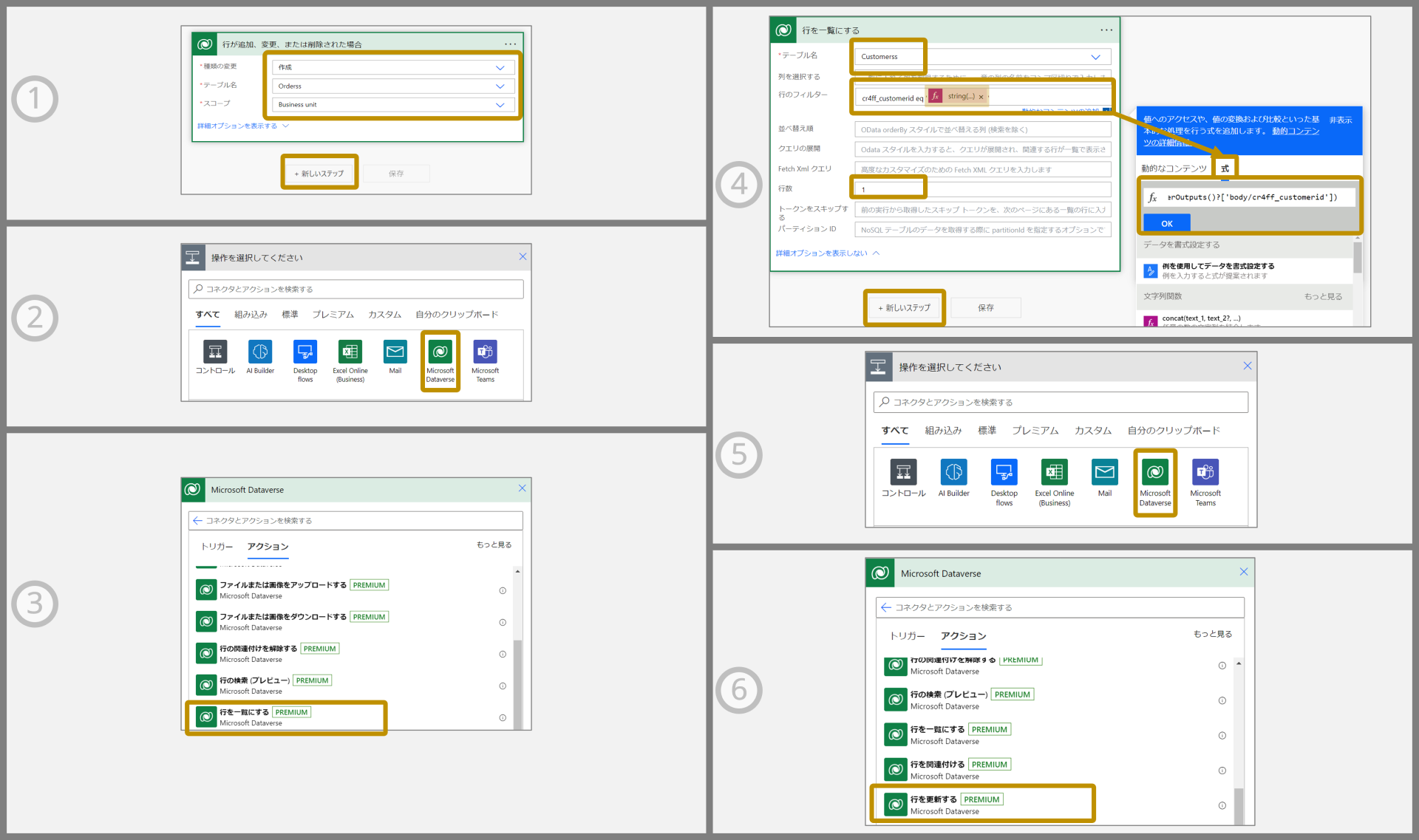Image resolution: width=1419 pixels, height=840 pixels.
Task: Open トリガー tab in step 3 Dataverse panel
Action: pos(217,546)
